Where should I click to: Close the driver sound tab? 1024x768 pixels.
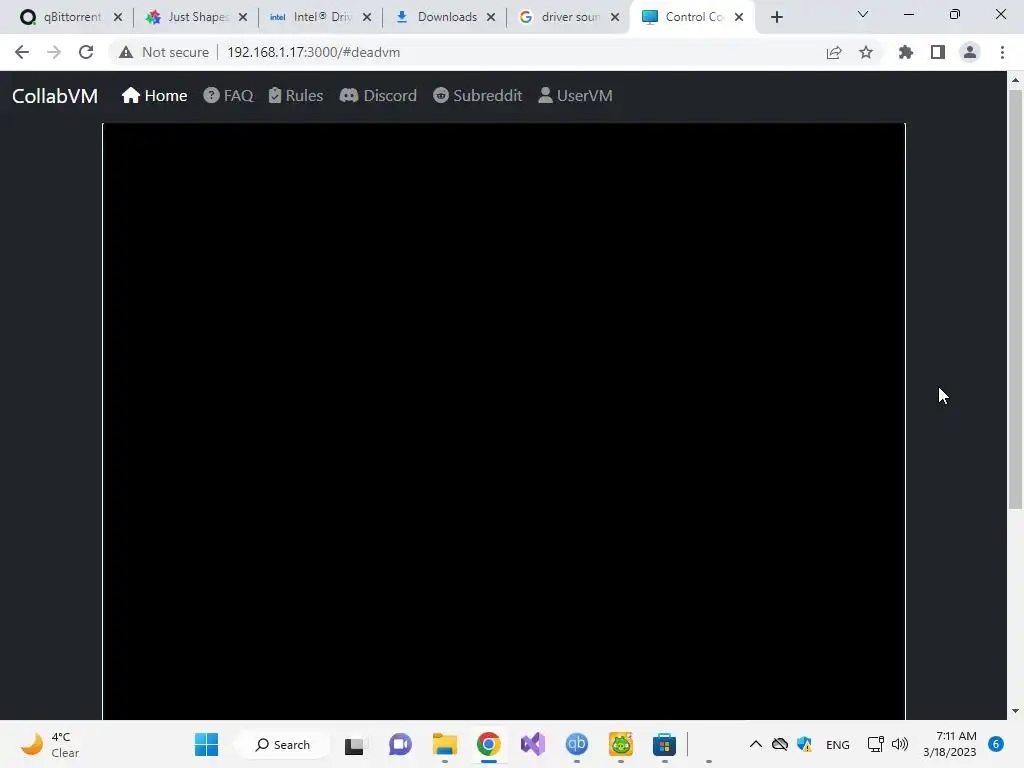coord(615,17)
